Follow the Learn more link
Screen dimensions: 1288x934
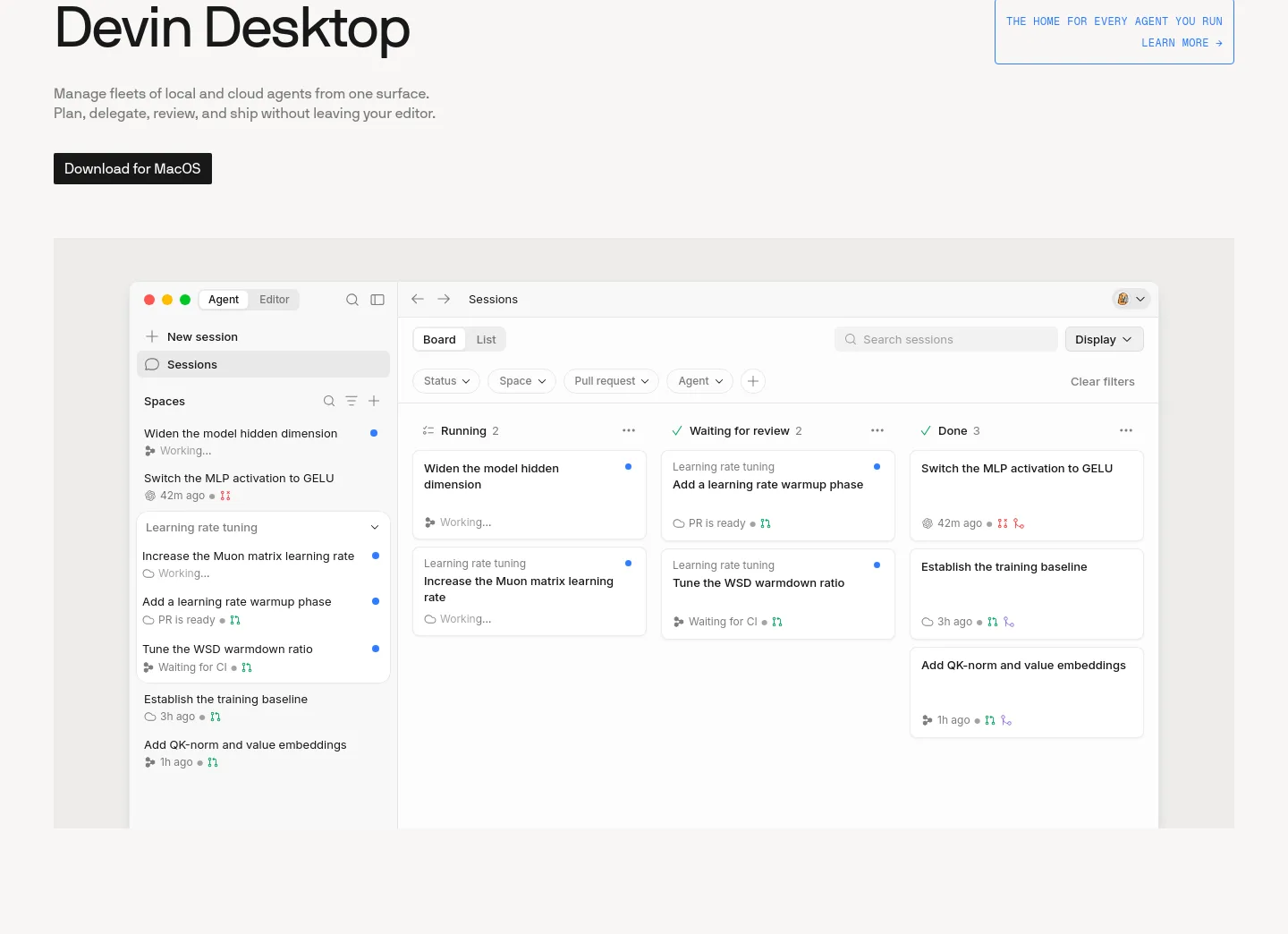[x=1182, y=43]
